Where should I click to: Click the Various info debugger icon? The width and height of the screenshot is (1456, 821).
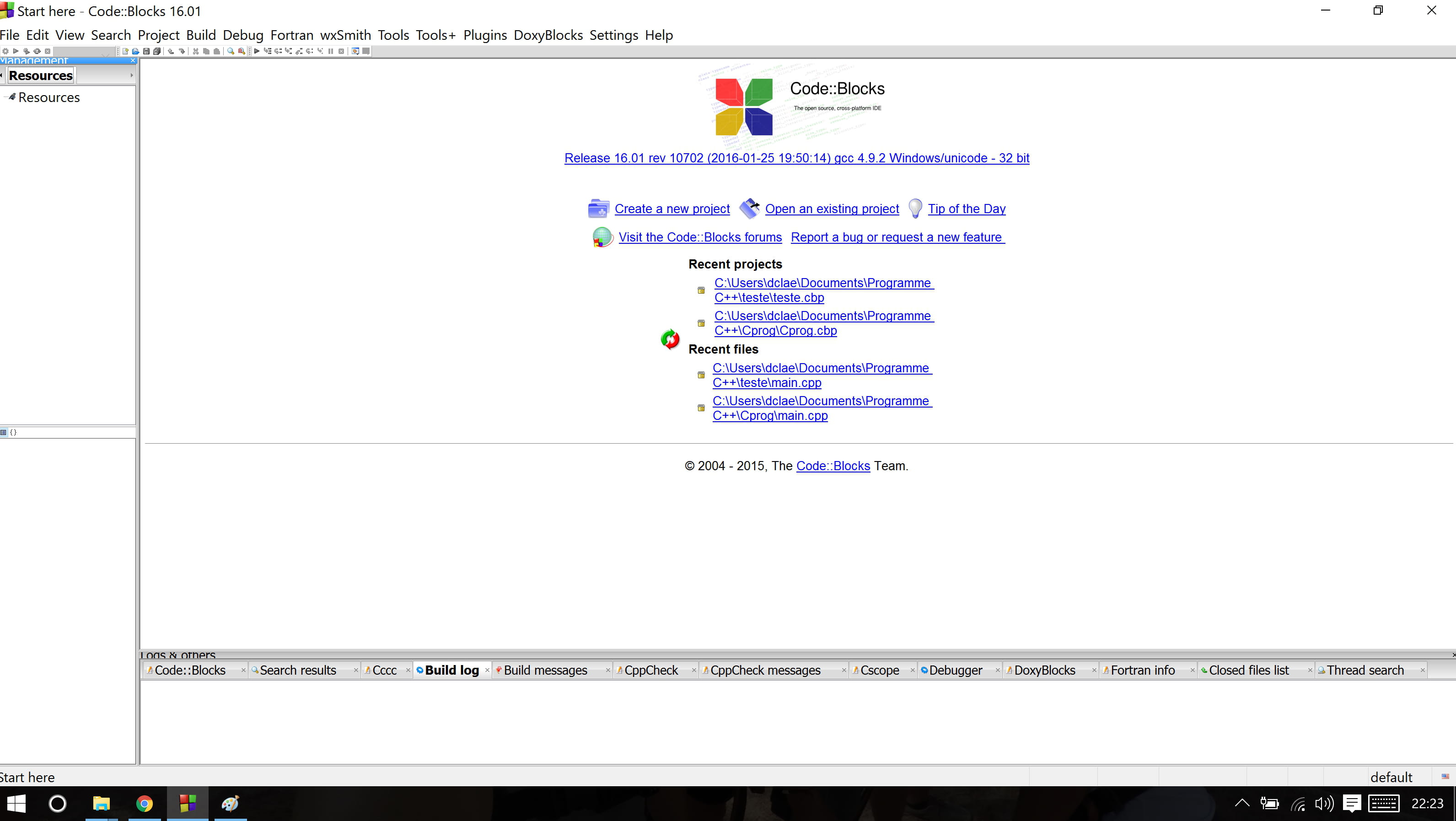[366, 51]
